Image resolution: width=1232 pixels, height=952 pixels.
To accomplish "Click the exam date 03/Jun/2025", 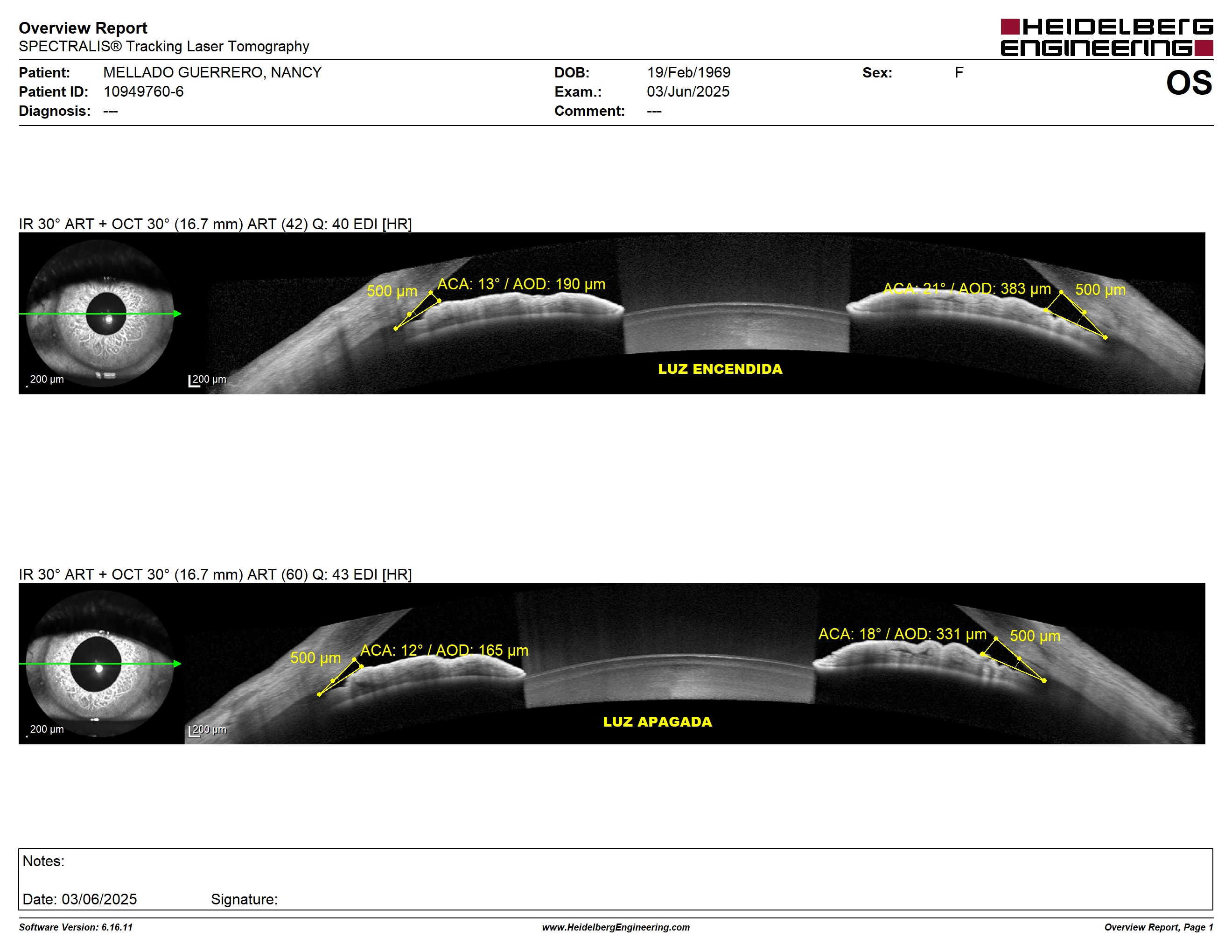I will 688,91.
